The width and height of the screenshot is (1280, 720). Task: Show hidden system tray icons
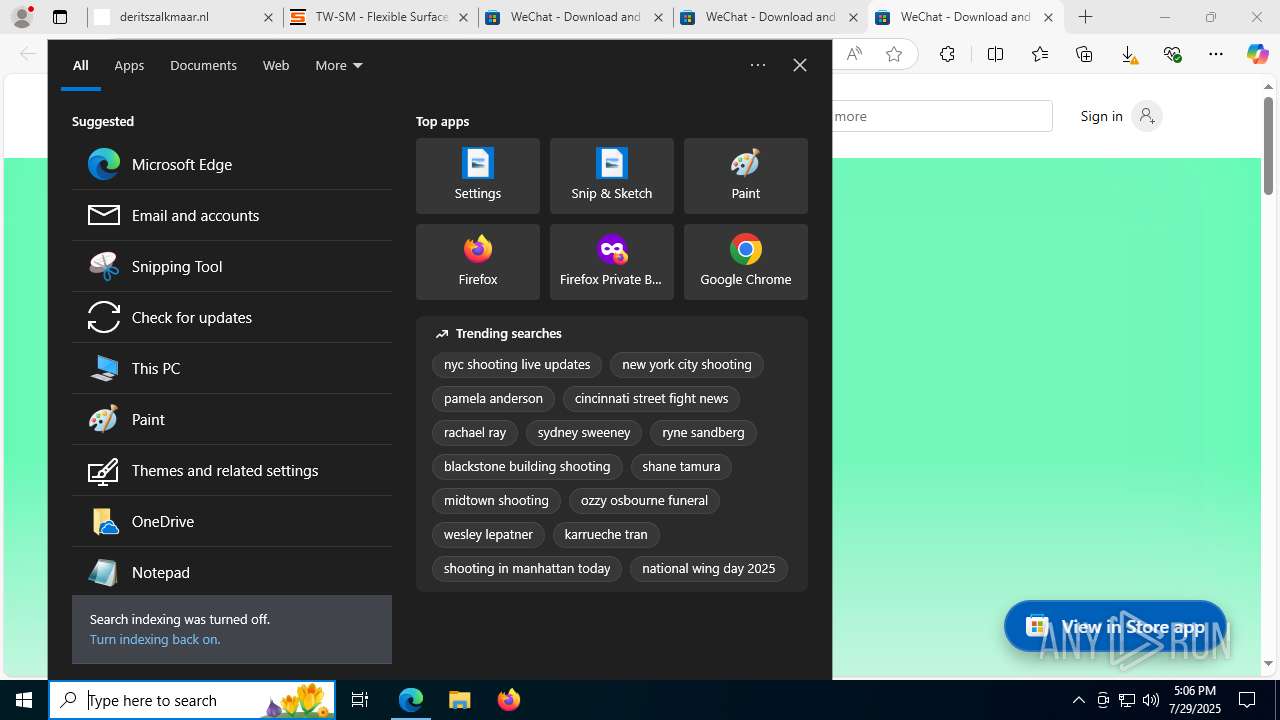[x=1078, y=700]
